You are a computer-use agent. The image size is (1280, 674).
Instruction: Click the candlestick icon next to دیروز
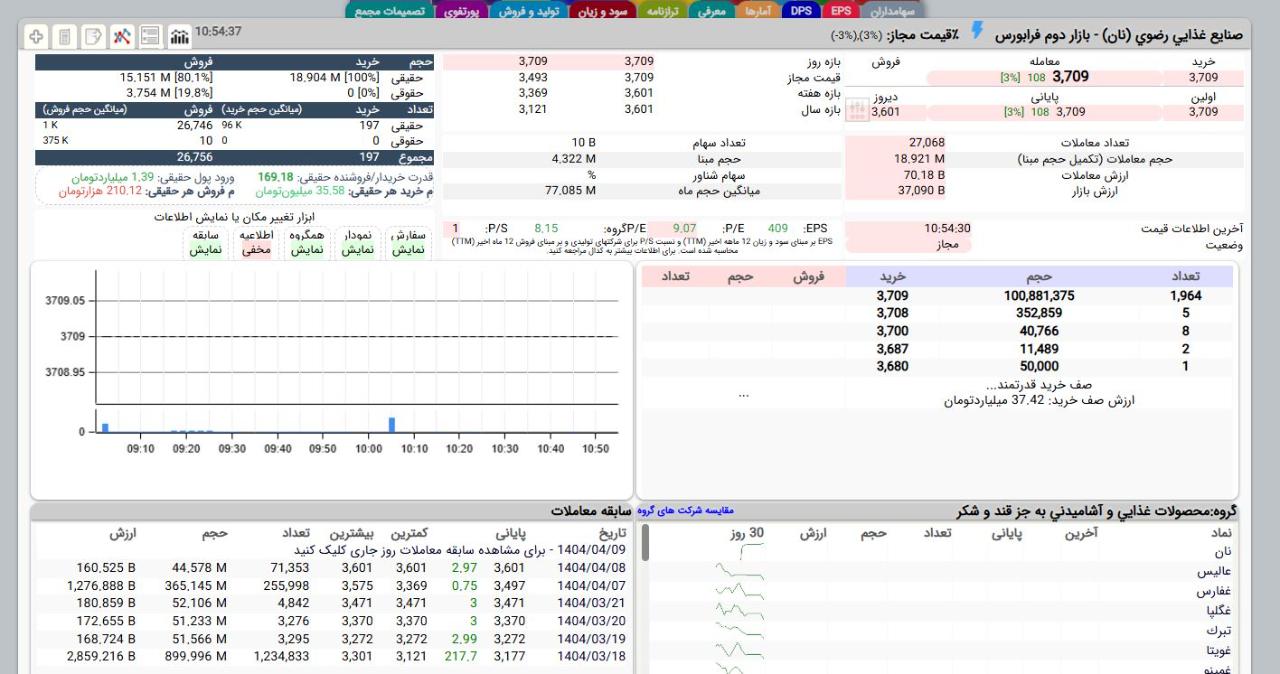pyautogui.click(x=856, y=110)
